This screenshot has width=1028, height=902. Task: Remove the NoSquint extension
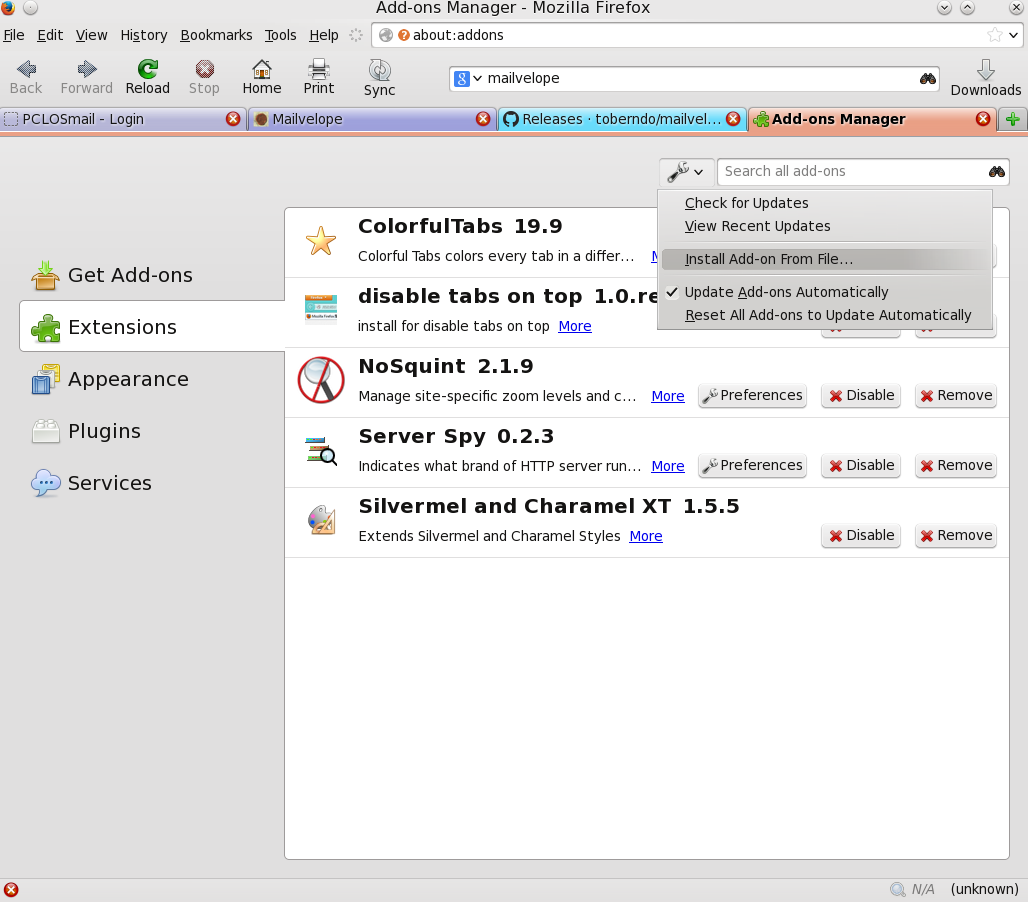pos(956,396)
